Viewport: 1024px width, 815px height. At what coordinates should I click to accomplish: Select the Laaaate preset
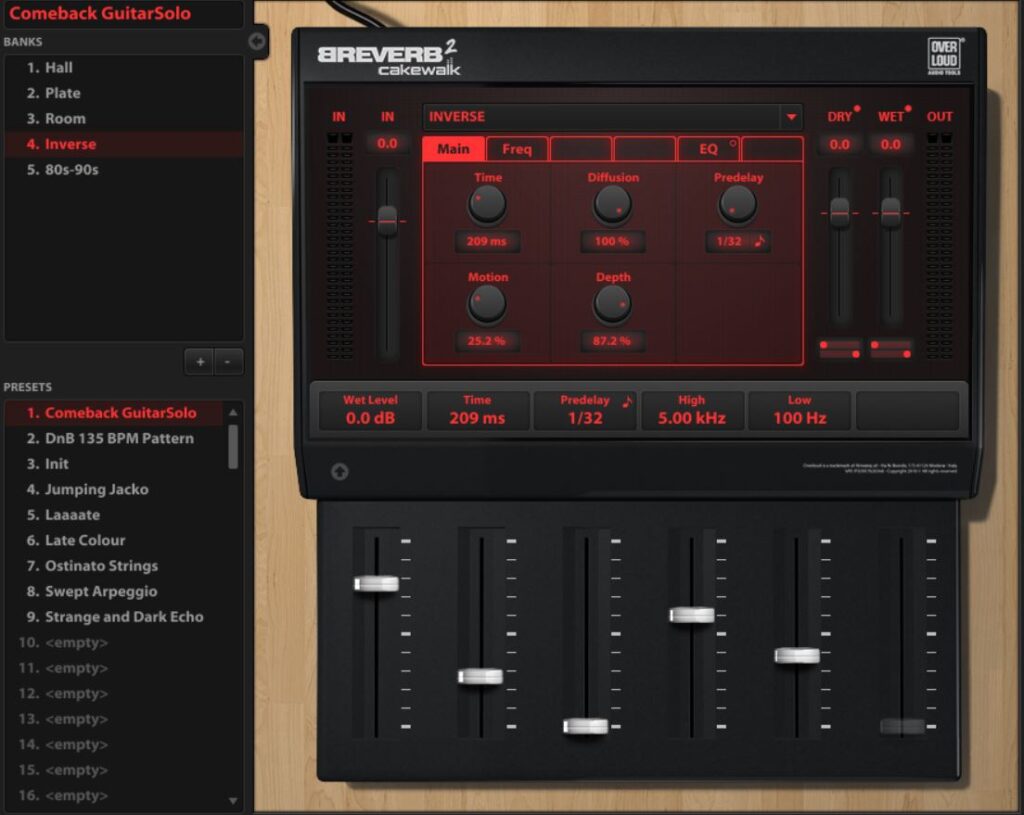pos(115,515)
